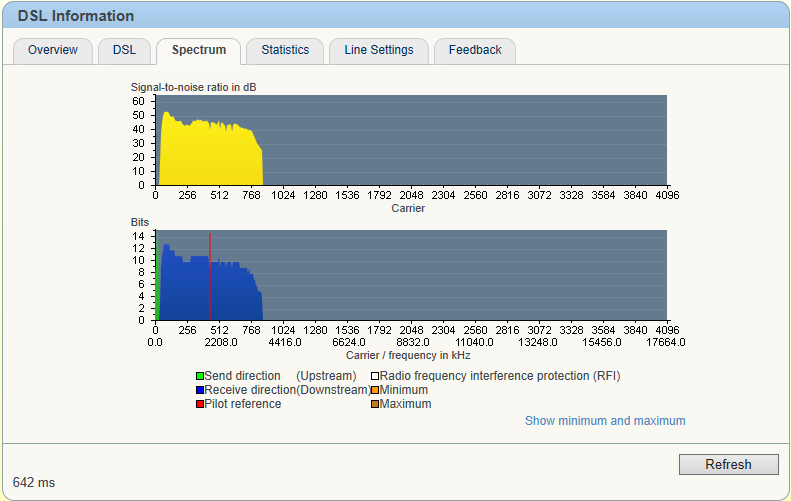Click the green Send direction legend swatch
This screenshot has width=791, height=501.
[200, 376]
